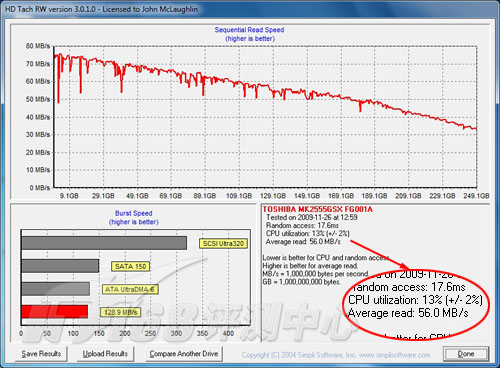Click the Burst Speed chart title

(134, 213)
